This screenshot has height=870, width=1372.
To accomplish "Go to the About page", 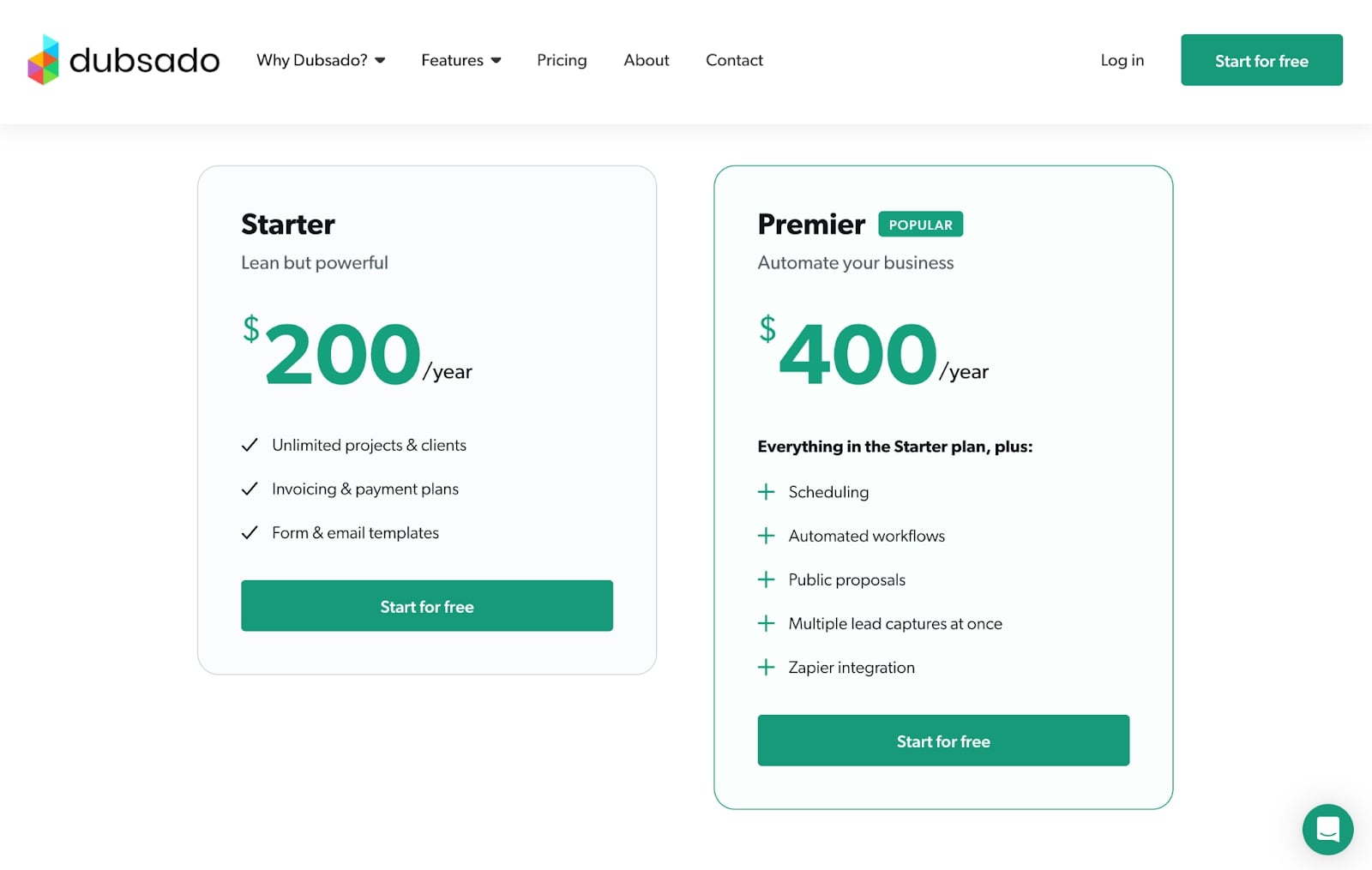I will (x=646, y=60).
